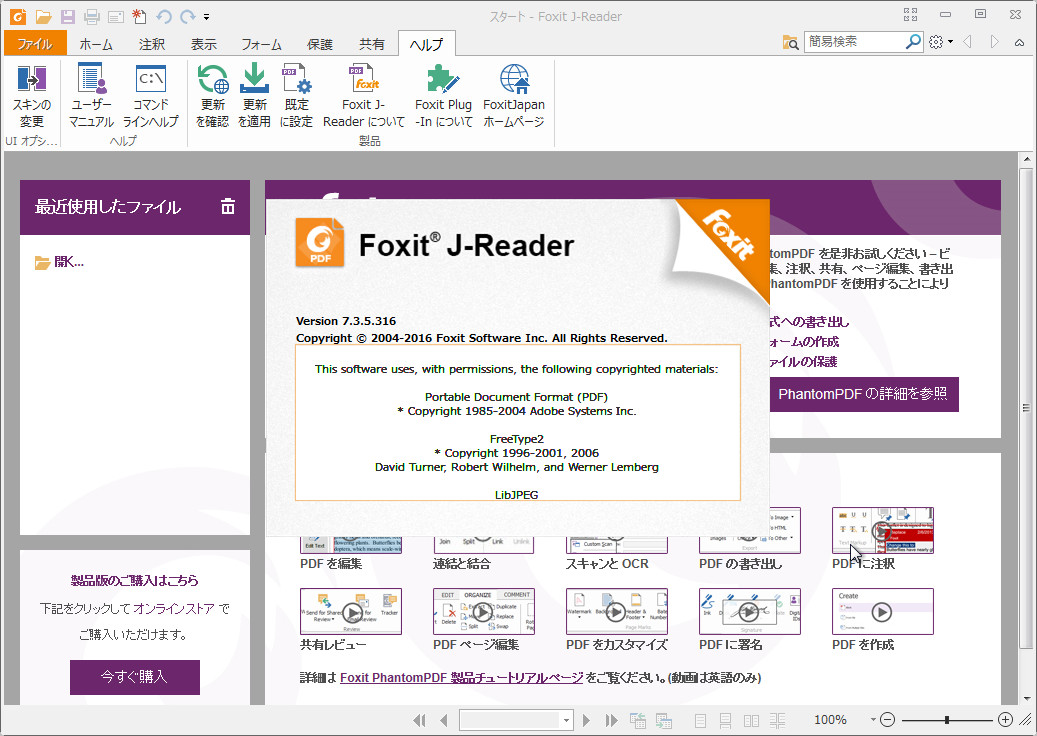This screenshot has width=1037, height=736.
Task: Switch to the フォーム (Form) tab
Action: click(x=261, y=44)
